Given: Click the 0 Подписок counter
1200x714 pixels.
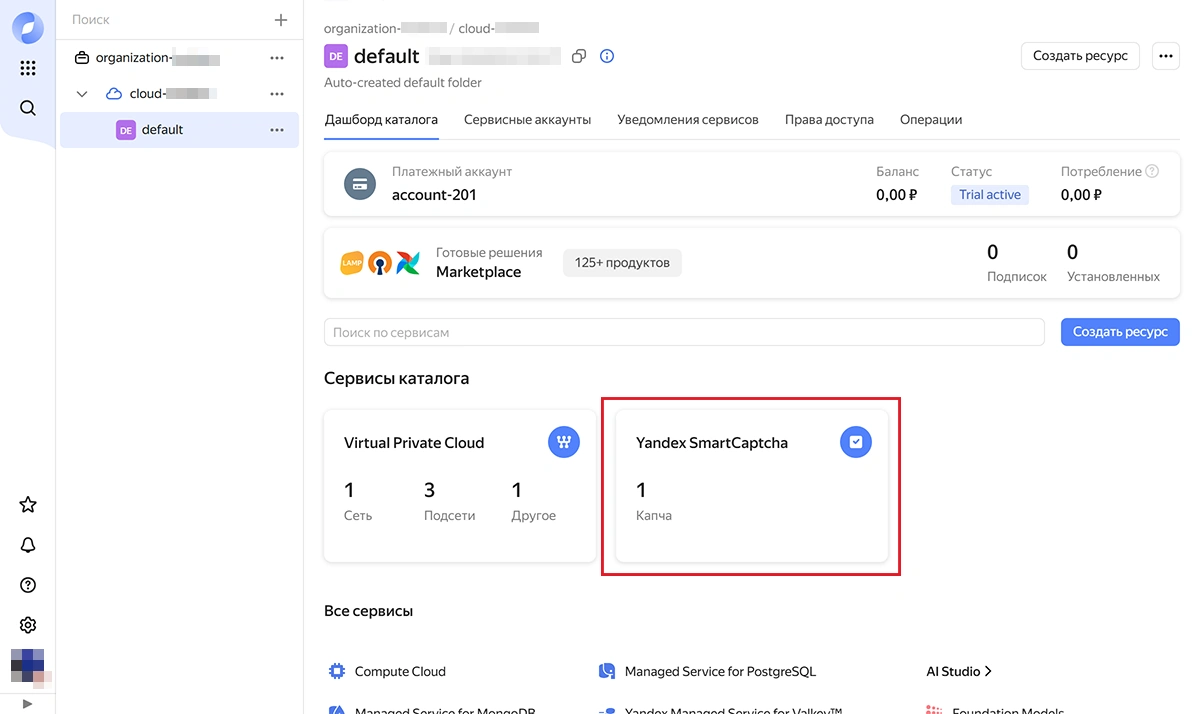Looking at the screenshot, I should [1016, 263].
